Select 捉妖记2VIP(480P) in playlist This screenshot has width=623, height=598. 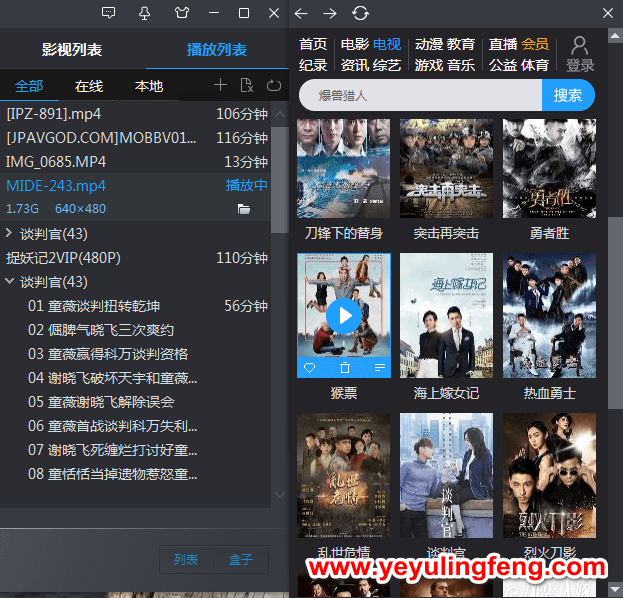(135, 258)
